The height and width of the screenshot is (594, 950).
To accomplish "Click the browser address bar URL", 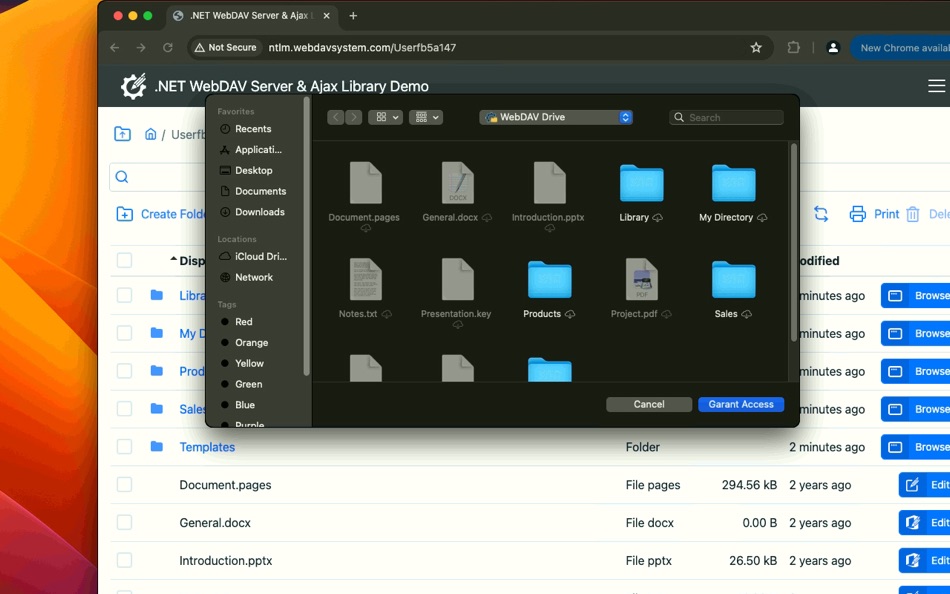I will pos(362,47).
